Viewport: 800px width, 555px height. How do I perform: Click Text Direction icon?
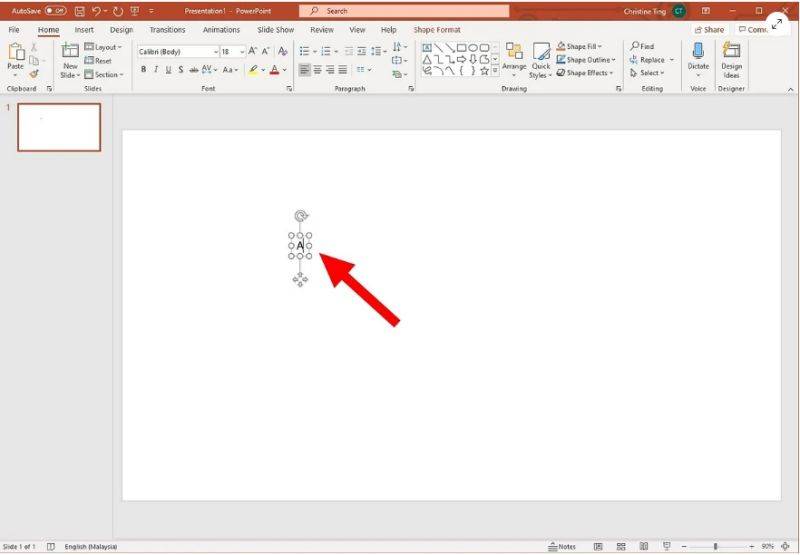[x=399, y=47]
